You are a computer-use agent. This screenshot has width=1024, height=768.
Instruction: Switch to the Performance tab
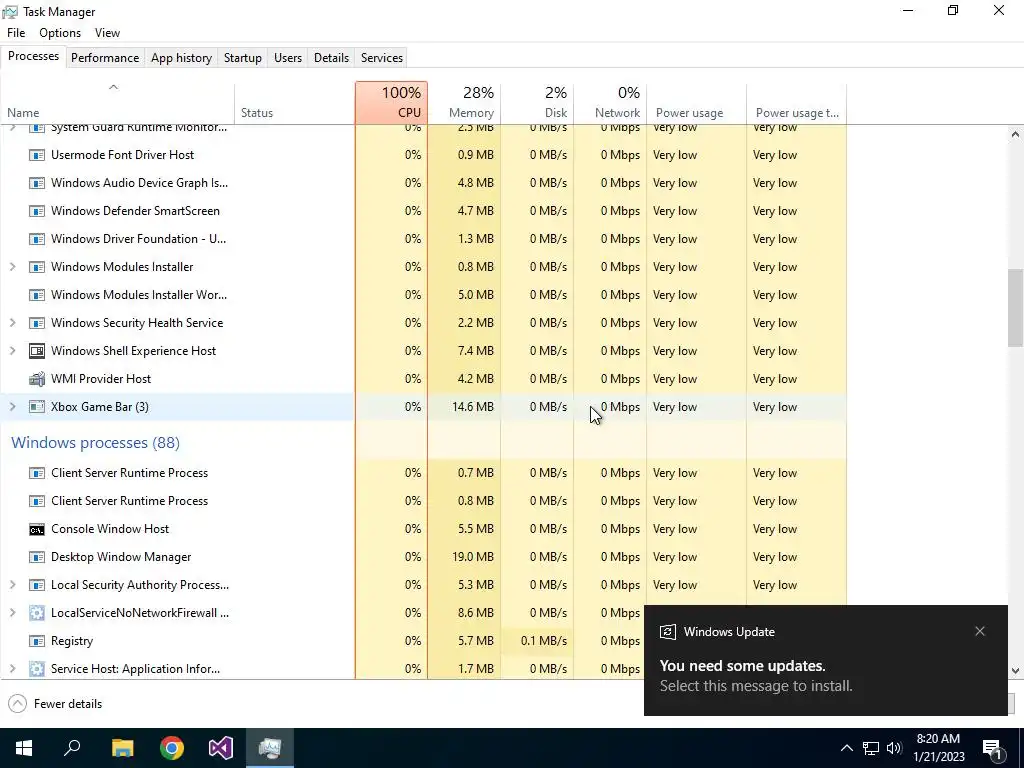tap(105, 57)
